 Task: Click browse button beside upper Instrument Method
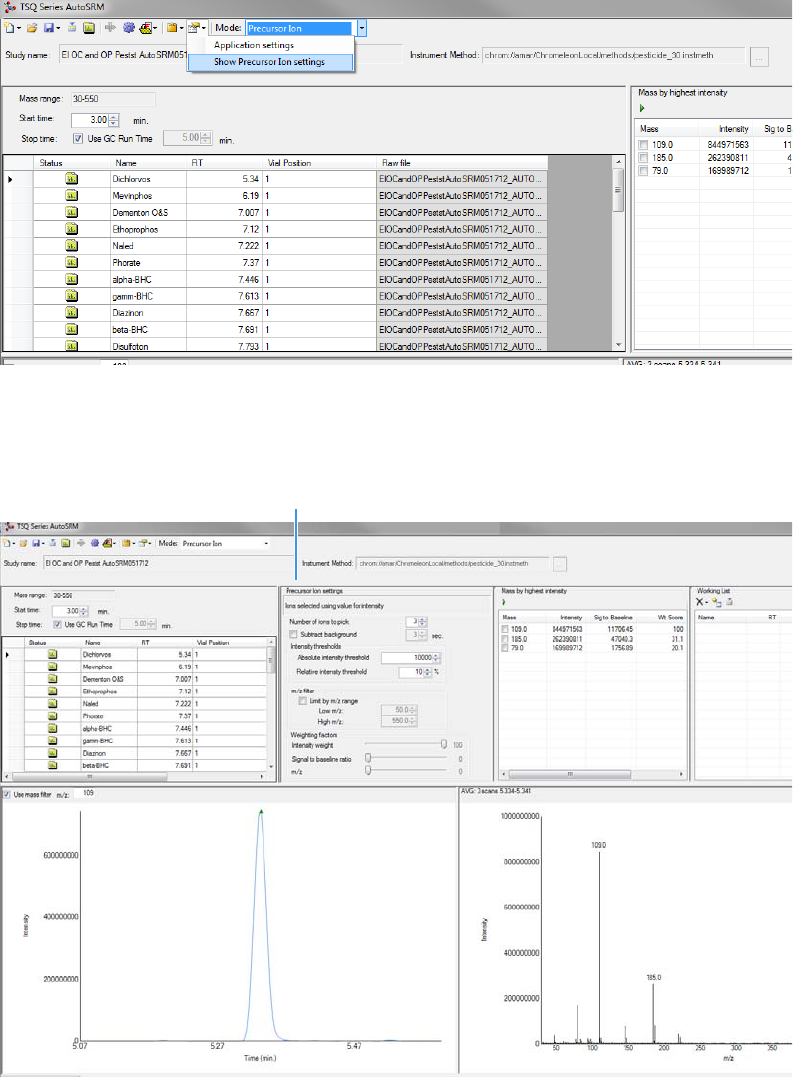pos(759,56)
